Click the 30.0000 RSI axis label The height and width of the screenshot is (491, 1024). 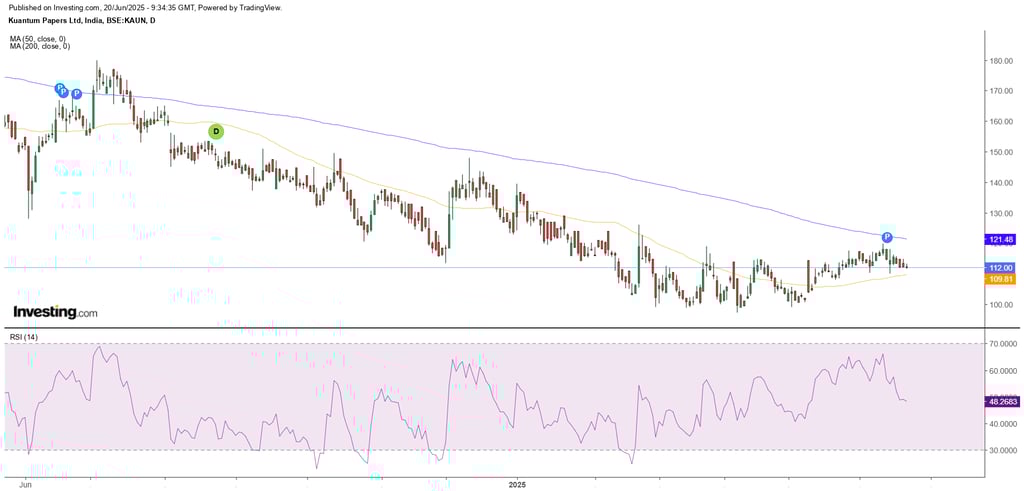[1004, 451]
